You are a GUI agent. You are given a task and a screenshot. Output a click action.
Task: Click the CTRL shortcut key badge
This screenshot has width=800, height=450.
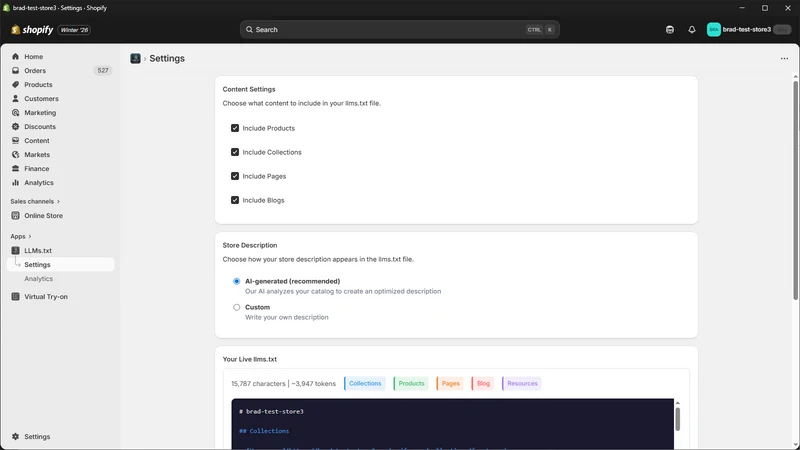534,30
